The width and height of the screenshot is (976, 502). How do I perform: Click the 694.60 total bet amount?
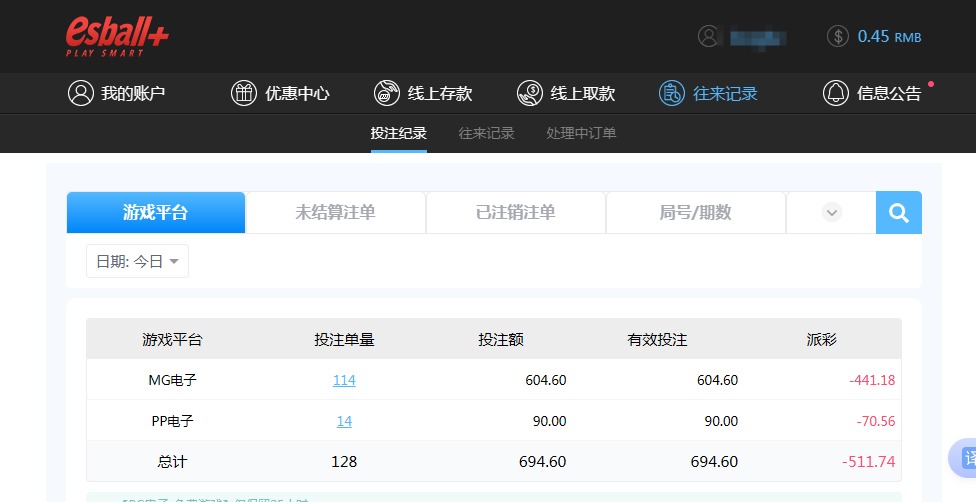point(543,462)
